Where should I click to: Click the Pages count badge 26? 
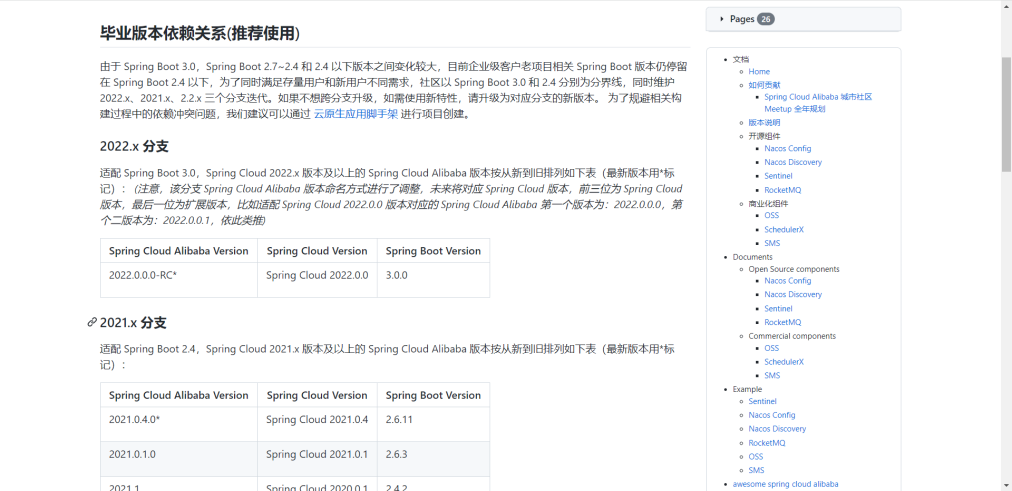(x=765, y=19)
